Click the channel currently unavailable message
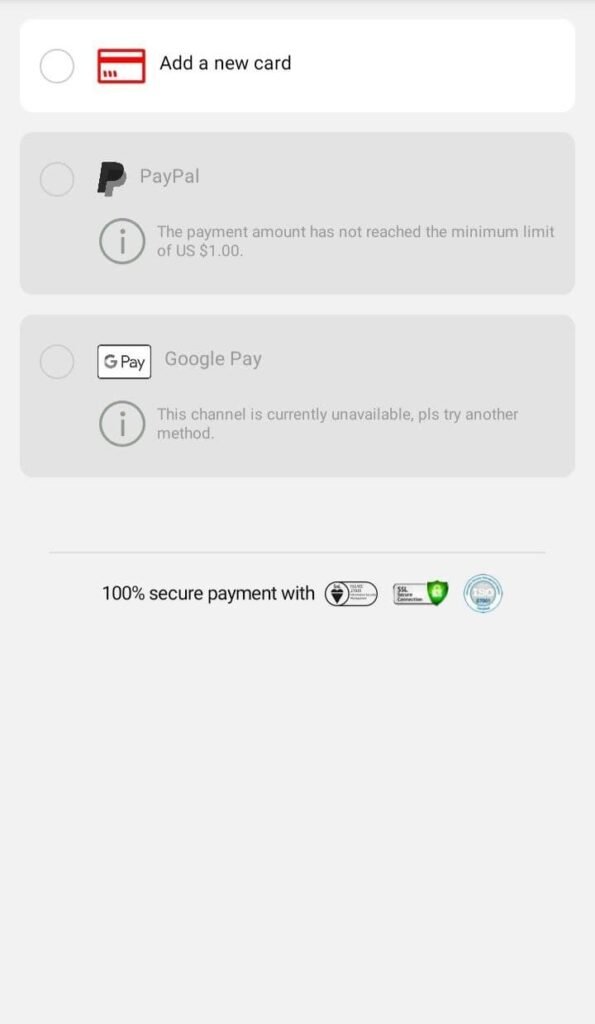The height and width of the screenshot is (1024, 595). [x=337, y=424]
